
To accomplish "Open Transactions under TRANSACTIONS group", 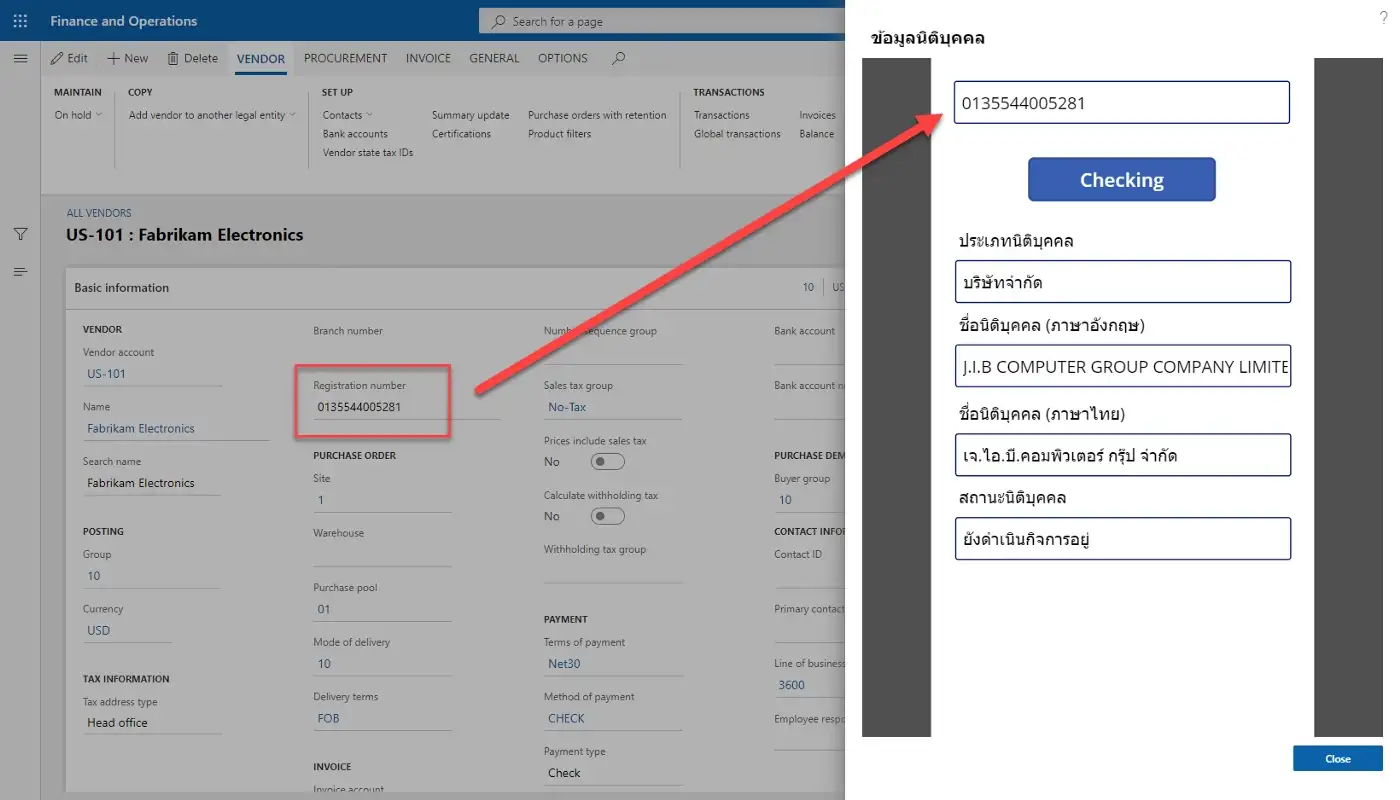I will click(x=722, y=115).
